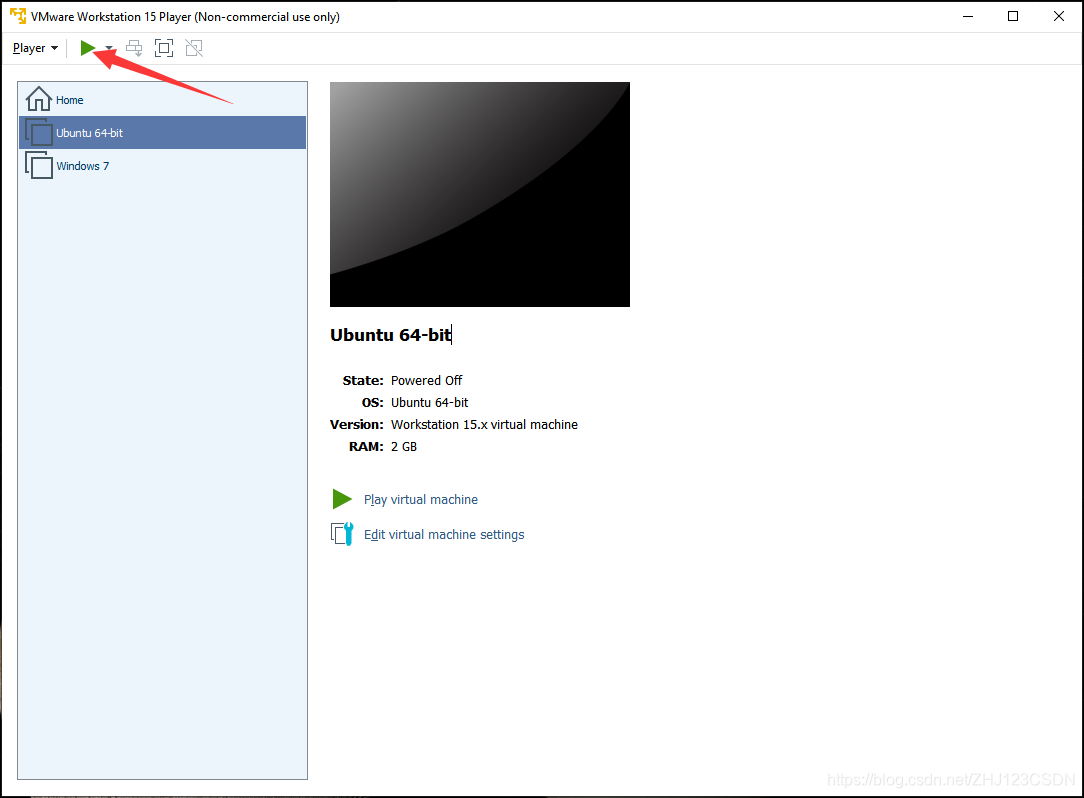Click the VMware logo in title bar
The width and height of the screenshot is (1084, 798).
pyautogui.click(x=18, y=16)
